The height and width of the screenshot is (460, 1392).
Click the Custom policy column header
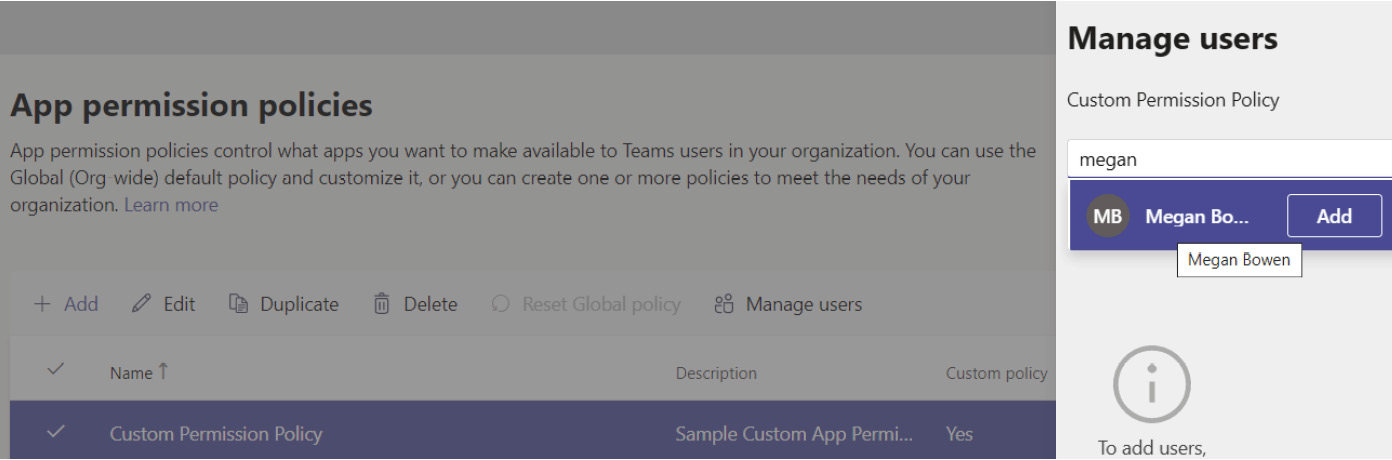pos(996,373)
